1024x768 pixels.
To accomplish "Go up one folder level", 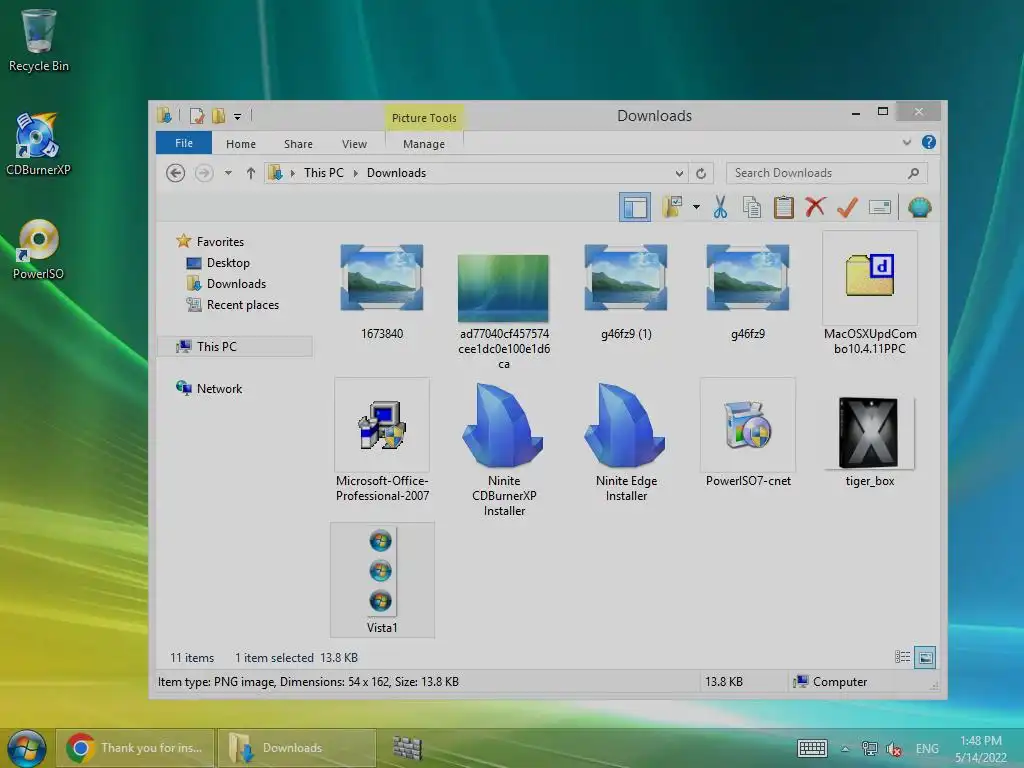I will pyautogui.click(x=250, y=173).
